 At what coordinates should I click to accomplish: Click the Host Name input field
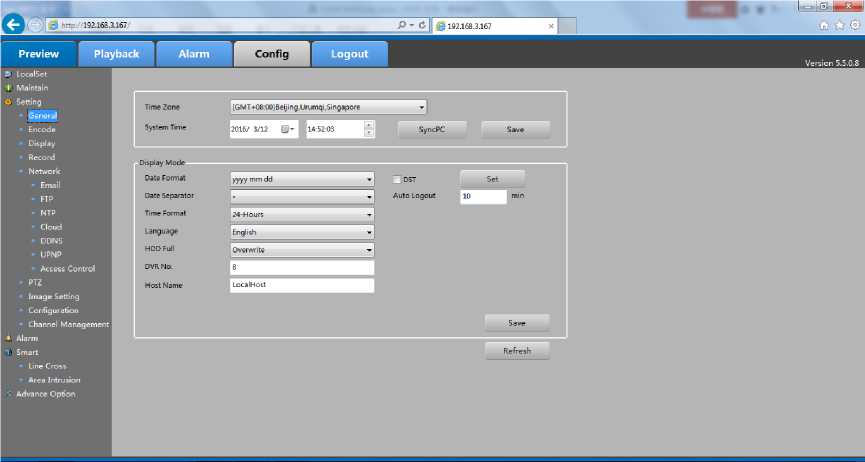(x=302, y=286)
